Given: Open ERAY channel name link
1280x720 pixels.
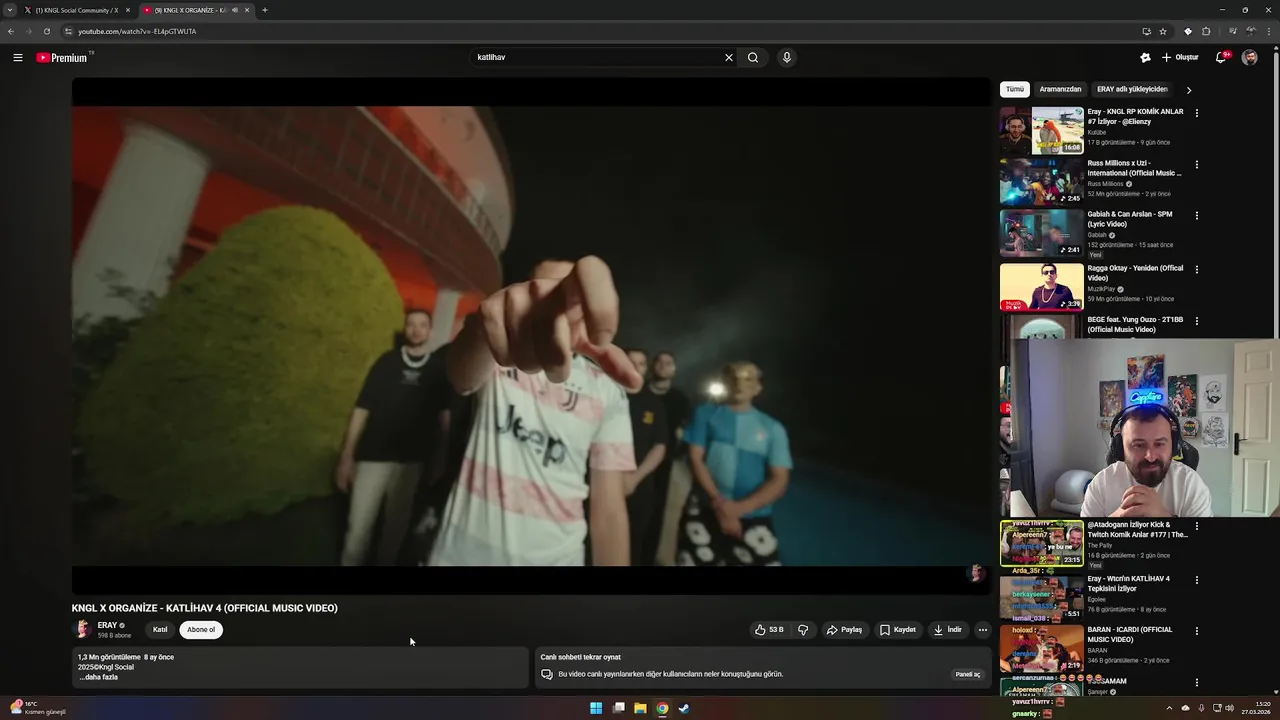Looking at the screenshot, I should (107, 625).
